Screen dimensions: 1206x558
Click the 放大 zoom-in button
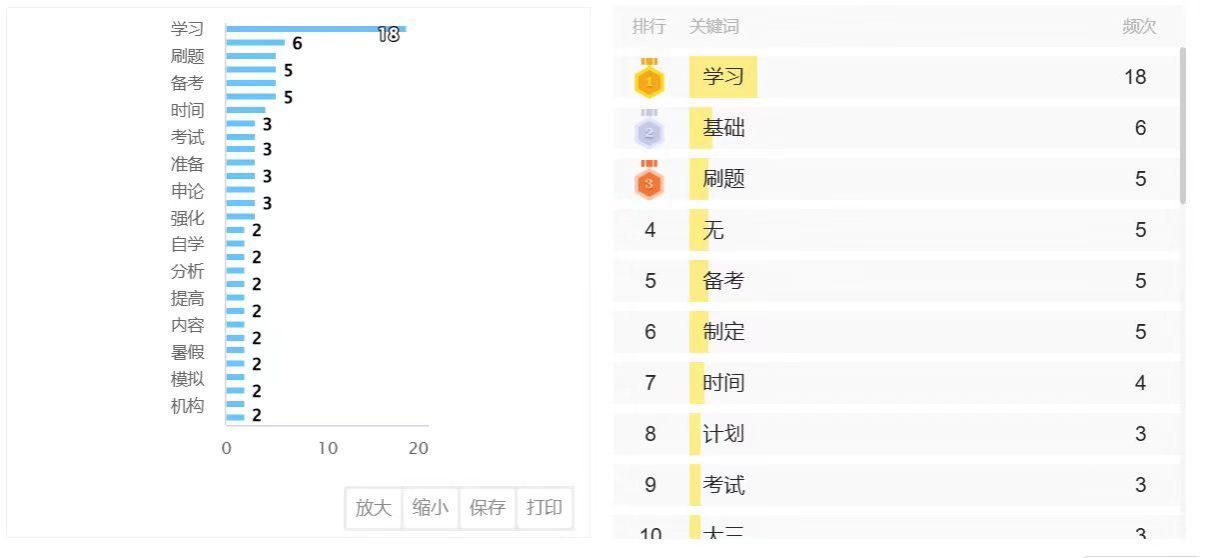[x=373, y=508]
